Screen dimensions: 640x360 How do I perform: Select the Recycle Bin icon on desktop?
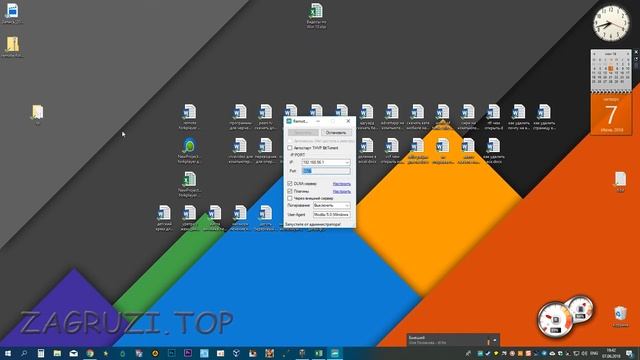click(620, 317)
